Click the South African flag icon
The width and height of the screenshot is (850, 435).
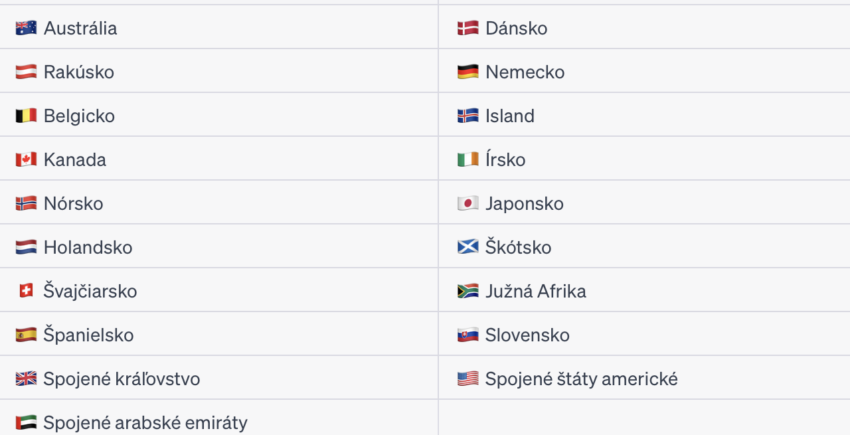(468, 291)
